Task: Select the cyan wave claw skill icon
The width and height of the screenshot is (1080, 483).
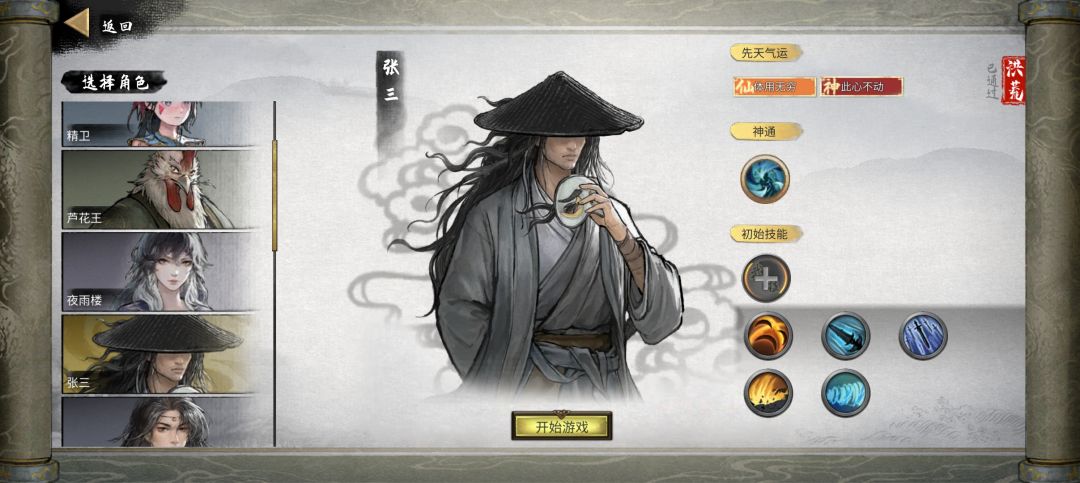Action: (x=846, y=393)
